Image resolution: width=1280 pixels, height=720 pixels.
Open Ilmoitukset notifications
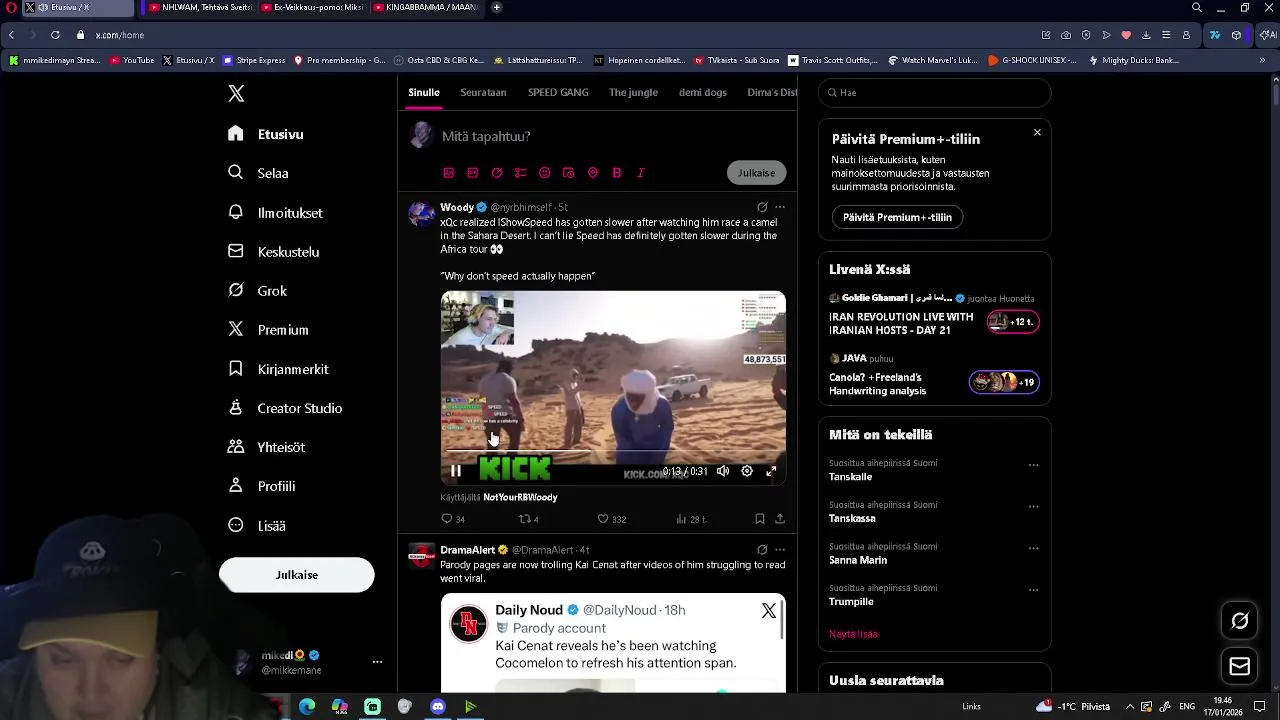275,212
